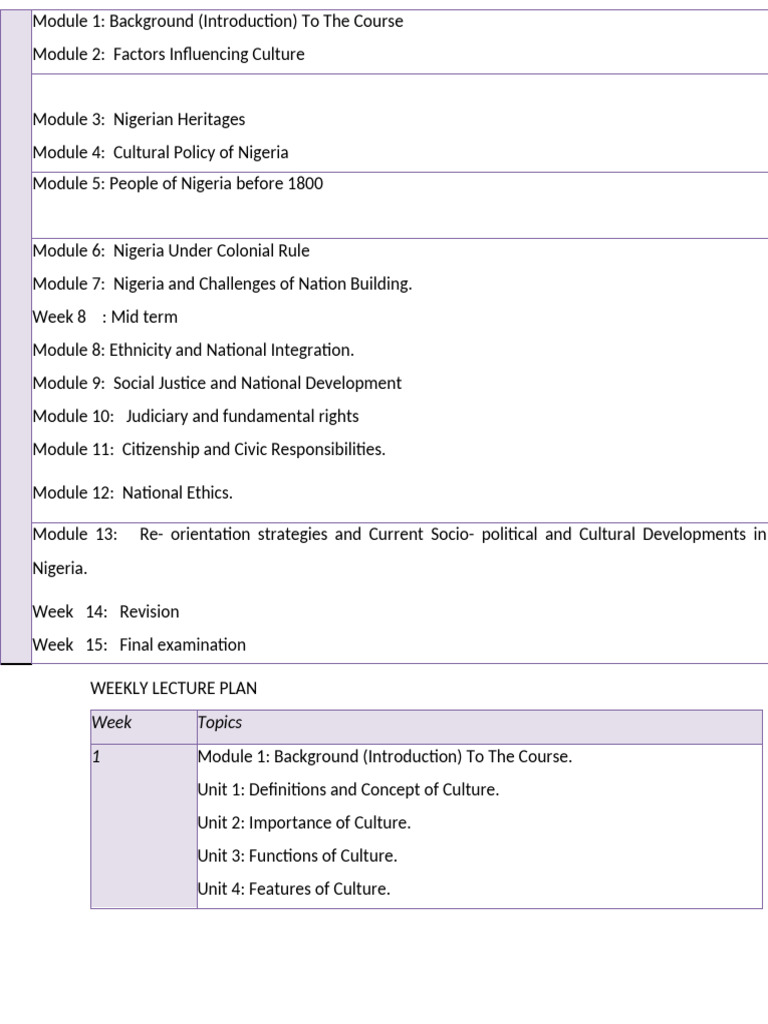
Task: Click 'Unit 4: Features of Culture.' line
Action: 294,889
